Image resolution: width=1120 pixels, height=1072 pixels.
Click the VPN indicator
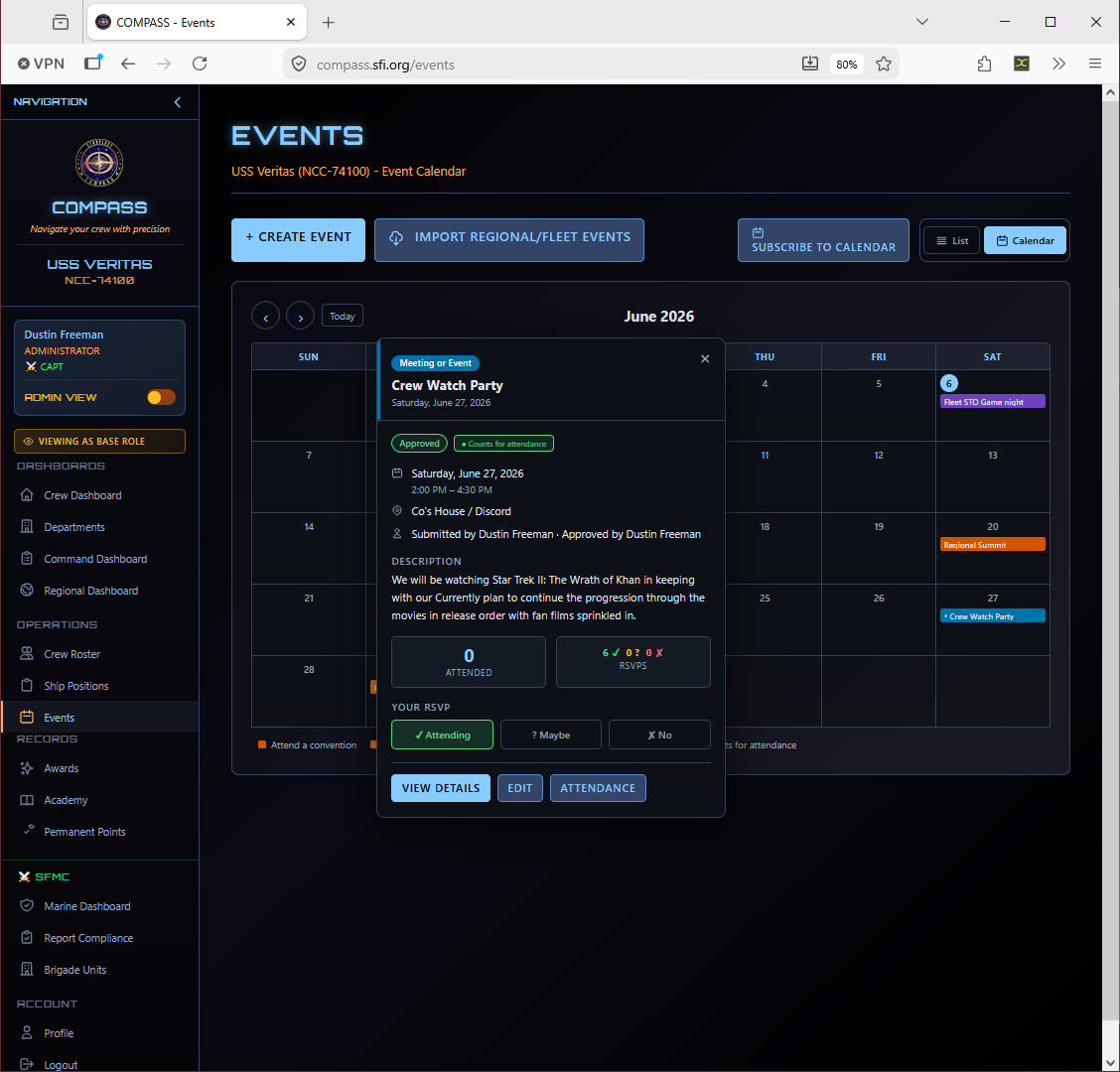pos(42,64)
